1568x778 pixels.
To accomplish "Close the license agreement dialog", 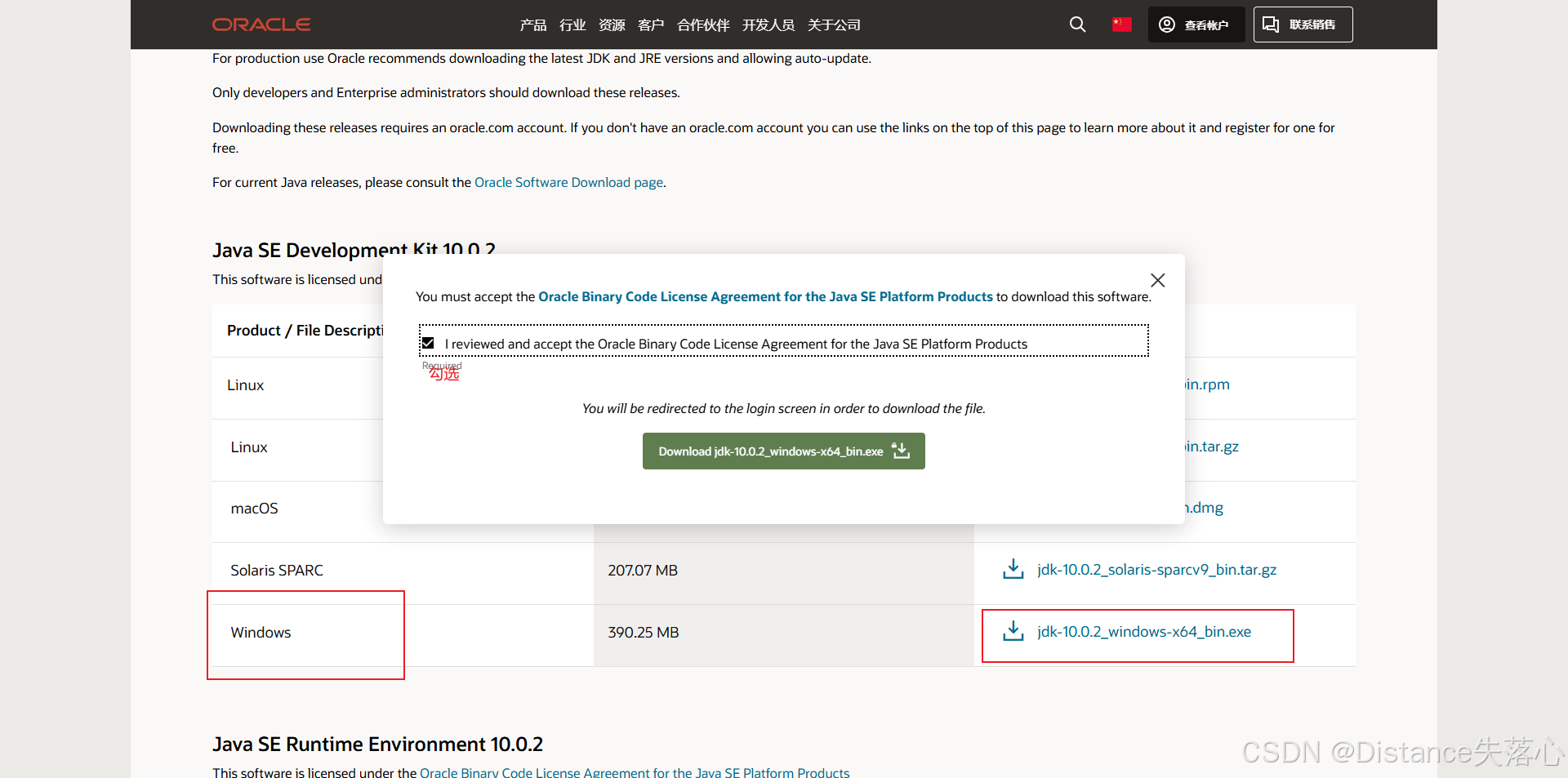I will point(1157,280).
